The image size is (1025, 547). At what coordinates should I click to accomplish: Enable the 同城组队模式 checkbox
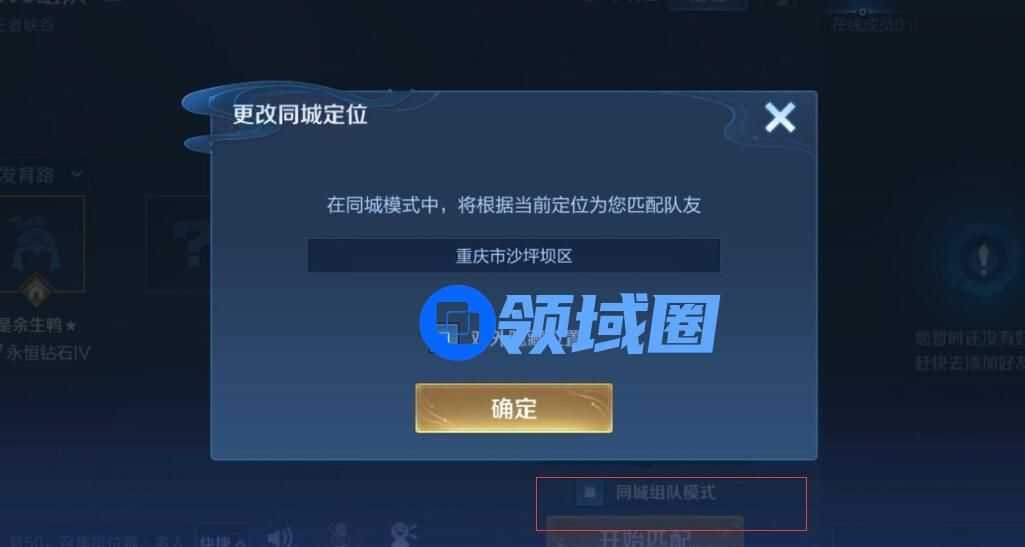tap(590, 493)
